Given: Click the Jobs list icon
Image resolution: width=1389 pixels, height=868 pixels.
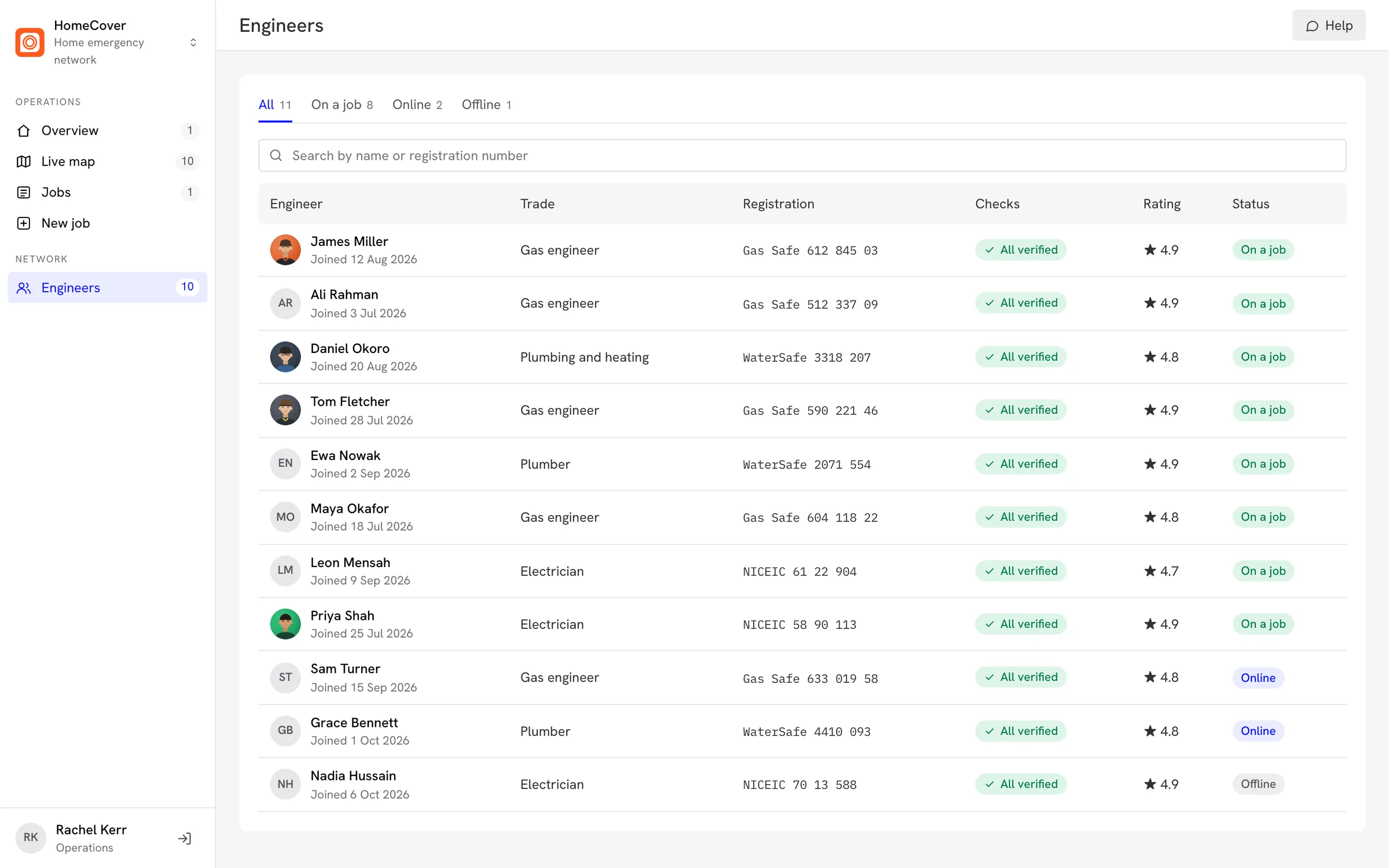Looking at the screenshot, I should click(x=24, y=192).
